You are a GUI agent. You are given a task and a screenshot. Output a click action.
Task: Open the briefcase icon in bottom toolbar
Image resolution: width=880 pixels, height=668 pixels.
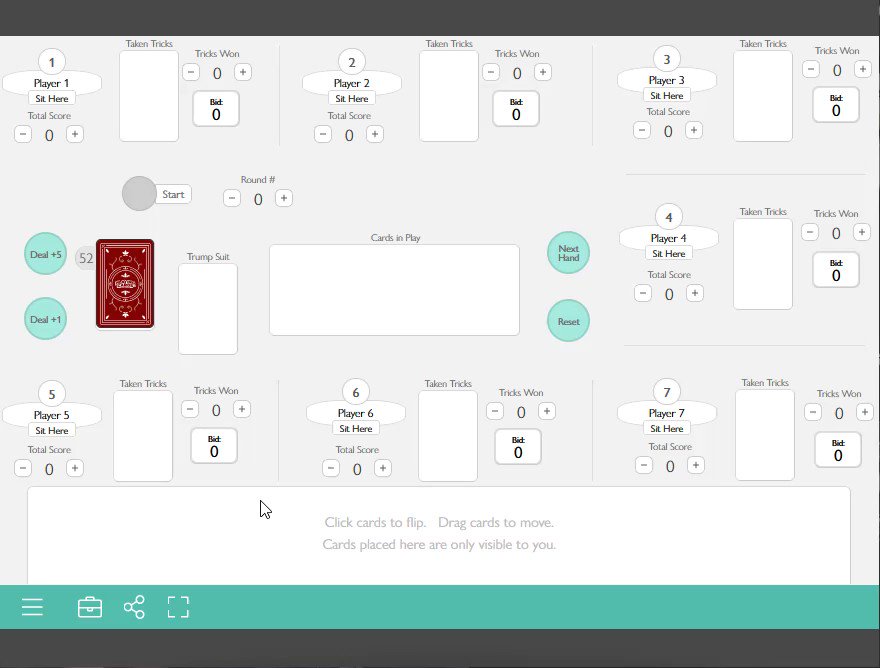90,607
